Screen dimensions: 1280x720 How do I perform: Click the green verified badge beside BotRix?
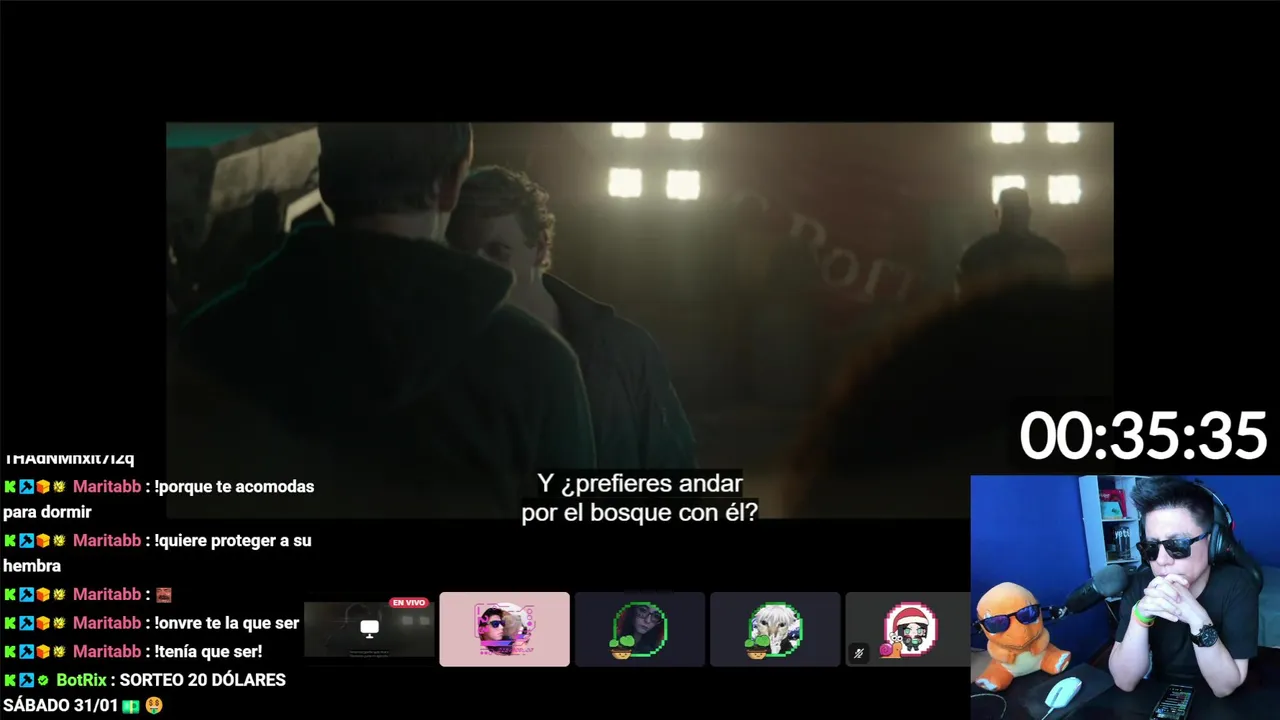click(x=43, y=680)
